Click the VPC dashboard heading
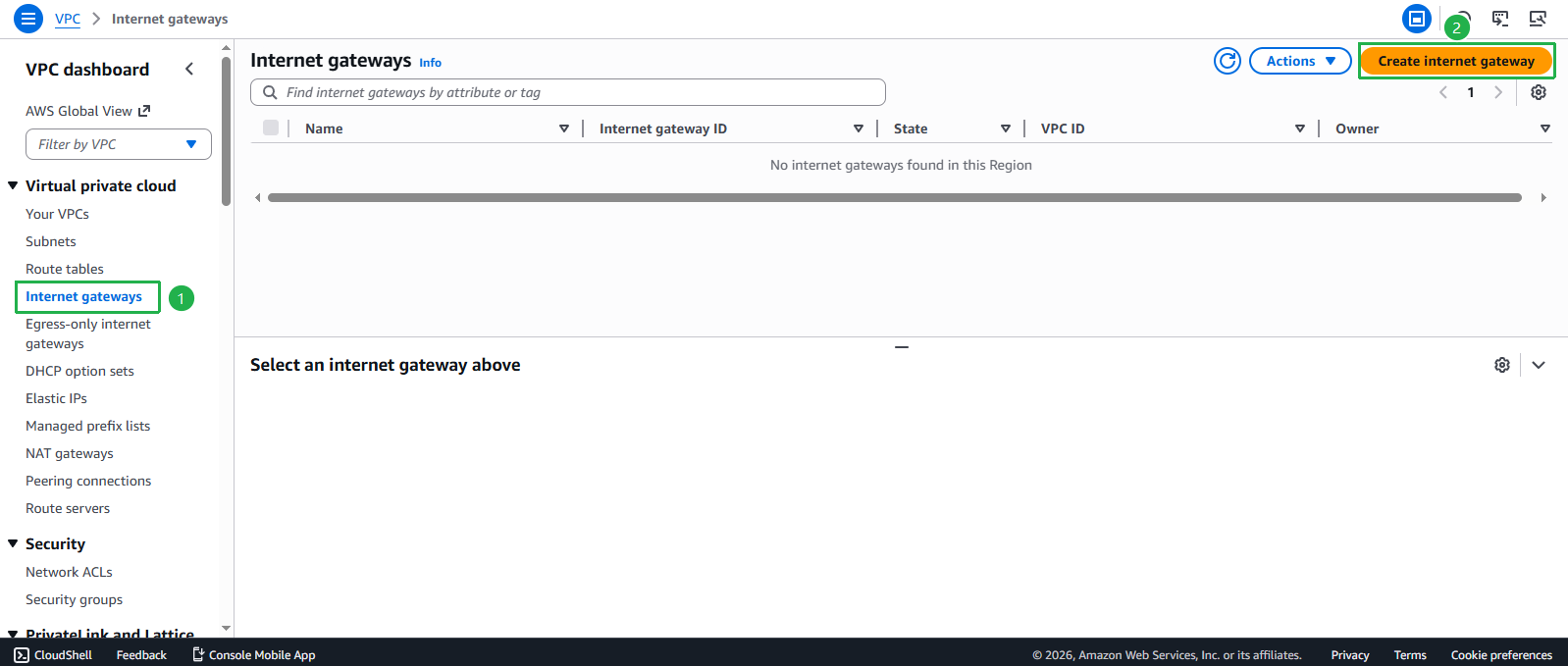Viewport: 1568px width, 666px height. pyautogui.click(x=87, y=69)
